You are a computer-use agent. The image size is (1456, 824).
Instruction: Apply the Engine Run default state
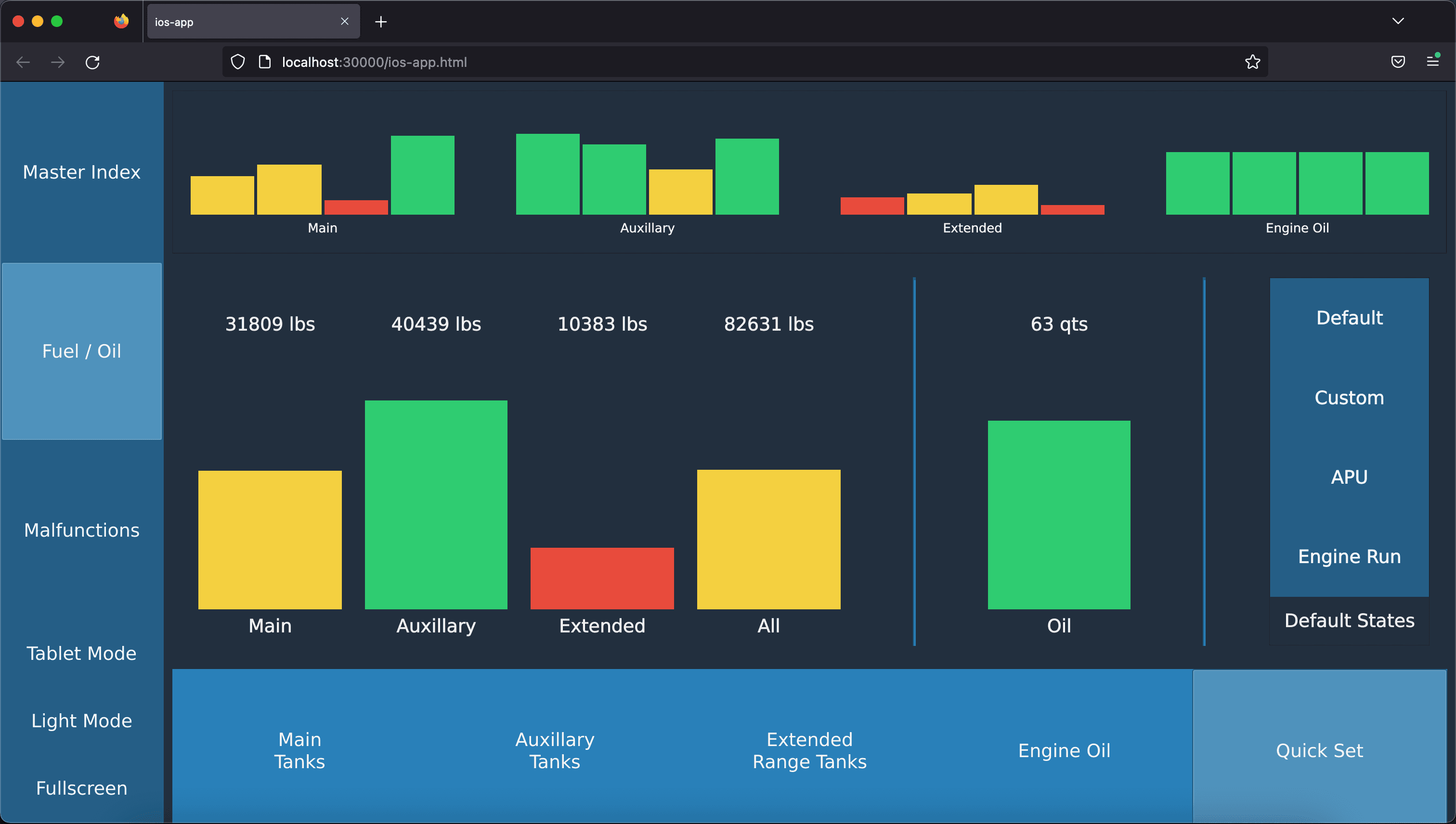click(x=1349, y=557)
